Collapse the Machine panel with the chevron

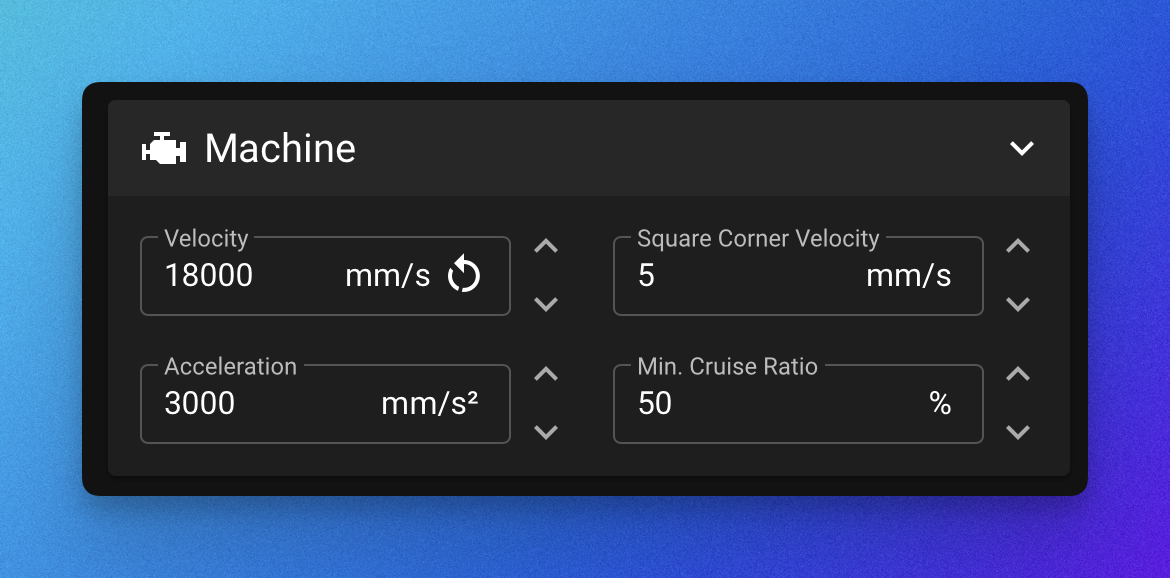(x=1022, y=148)
